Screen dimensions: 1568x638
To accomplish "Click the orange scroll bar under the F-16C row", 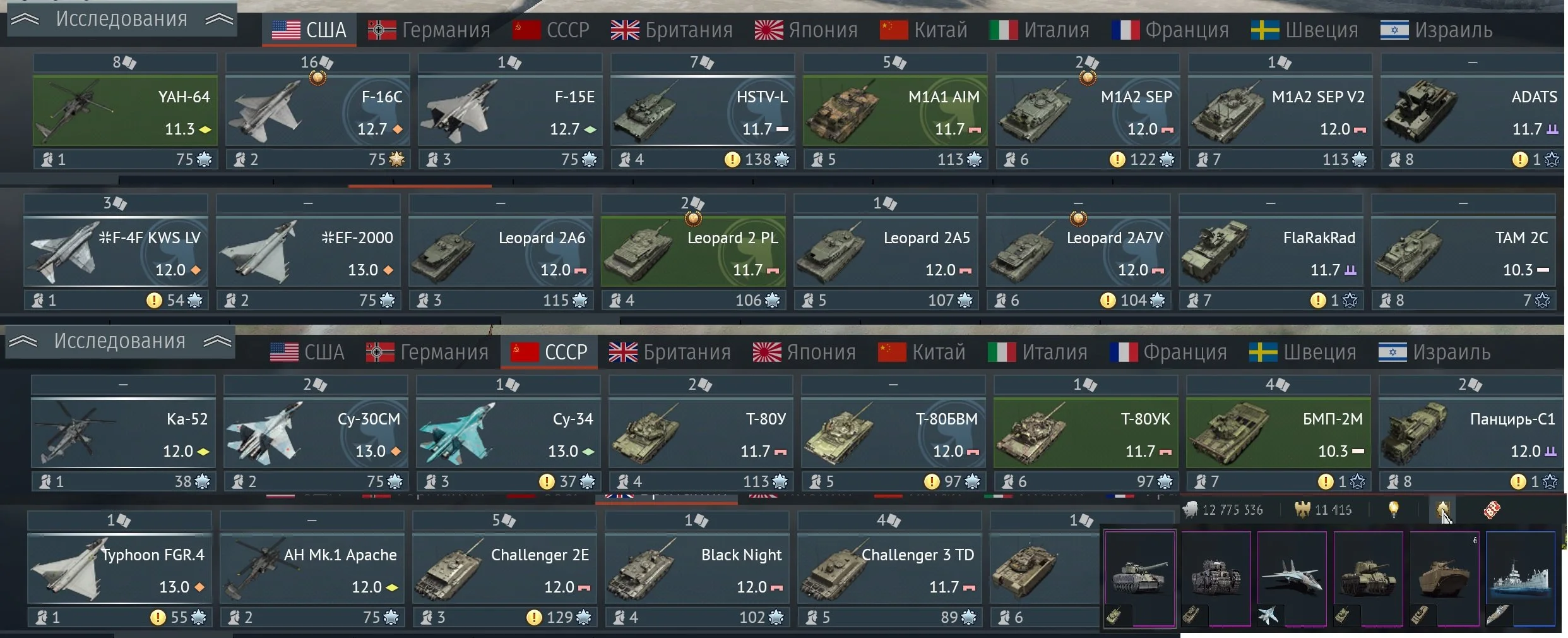I will tap(420, 186).
